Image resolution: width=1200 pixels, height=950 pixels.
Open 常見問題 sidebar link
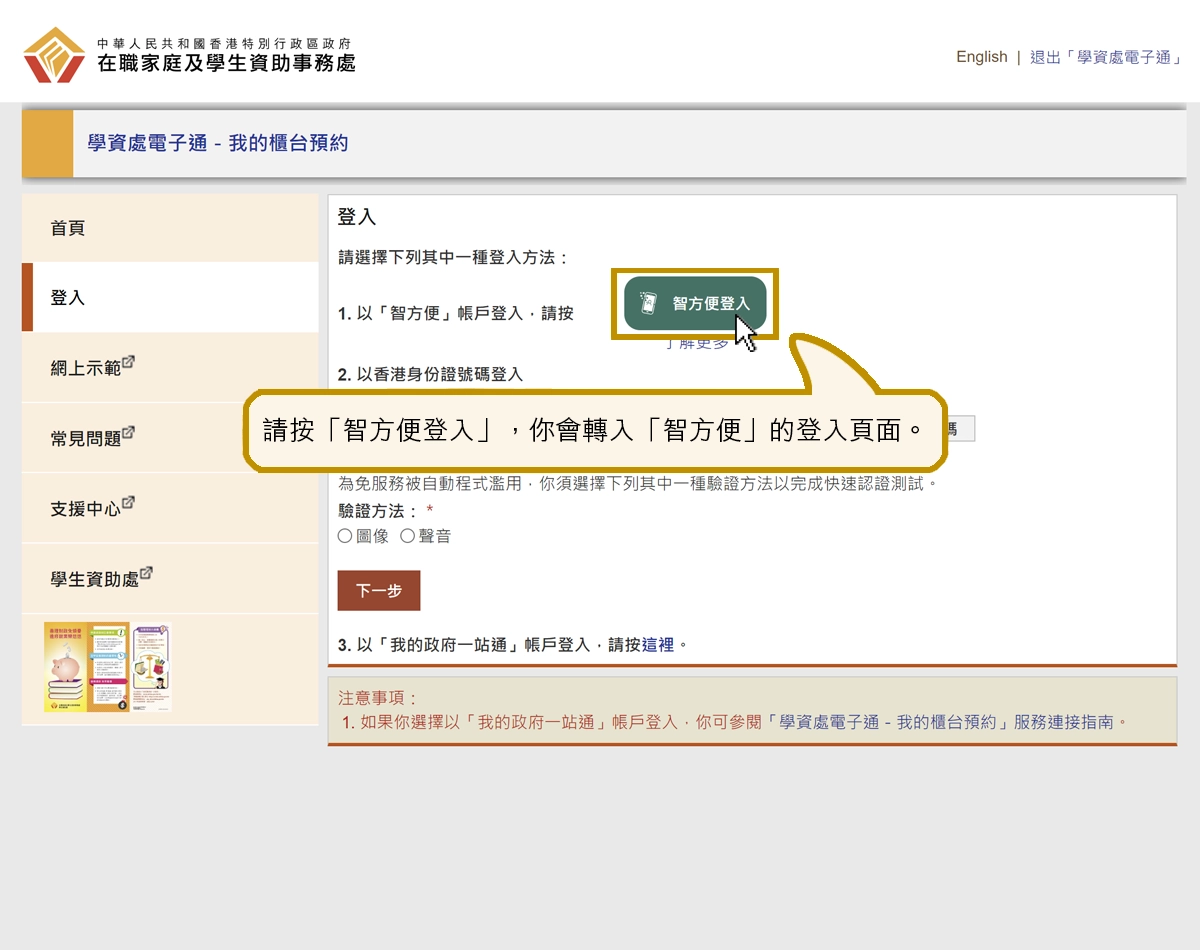[170, 438]
